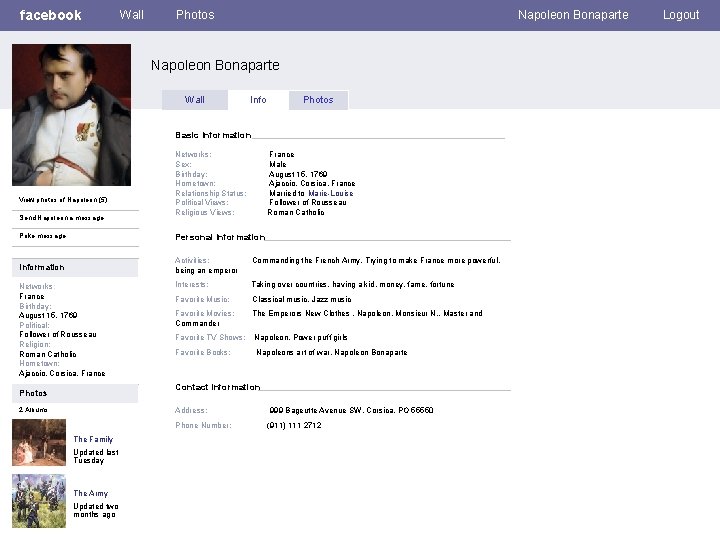The width and height of the screenshot is (720, 540).
Task: Click the Favorite Books value
Action: (x=332, y=353)
